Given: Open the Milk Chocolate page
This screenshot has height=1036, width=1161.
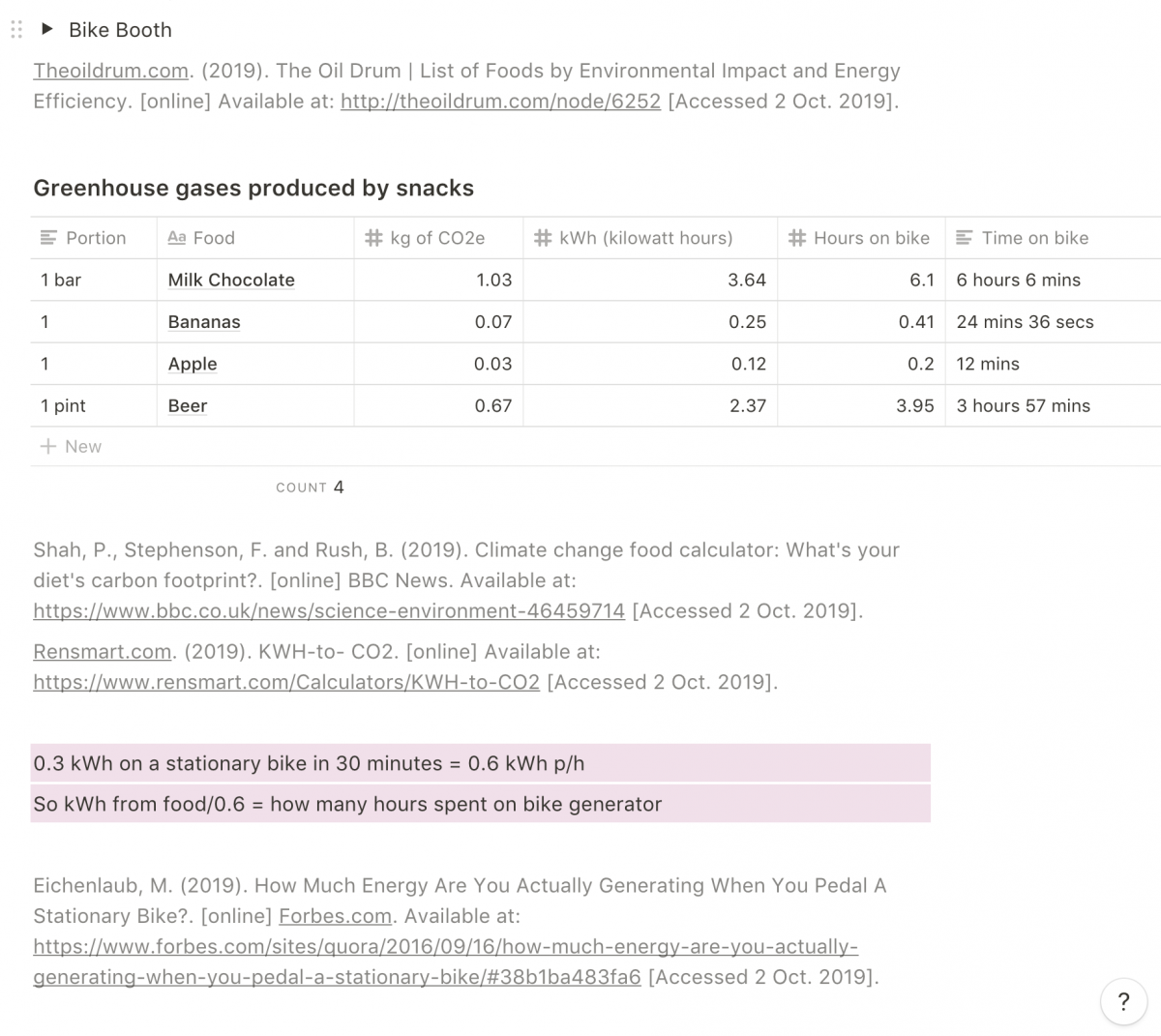Looking at the screenshot, I should [231, 280].
